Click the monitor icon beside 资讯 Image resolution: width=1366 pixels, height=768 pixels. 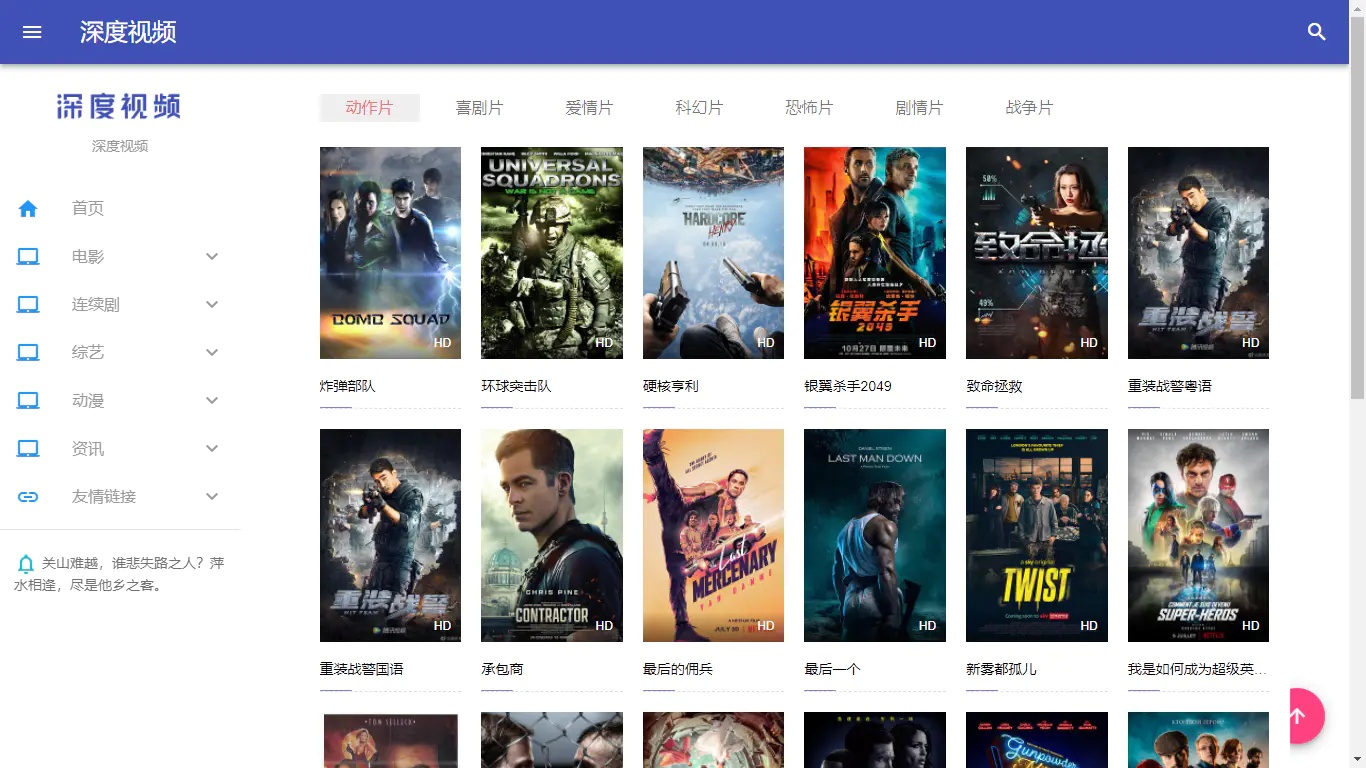click(x=28, y=449)
